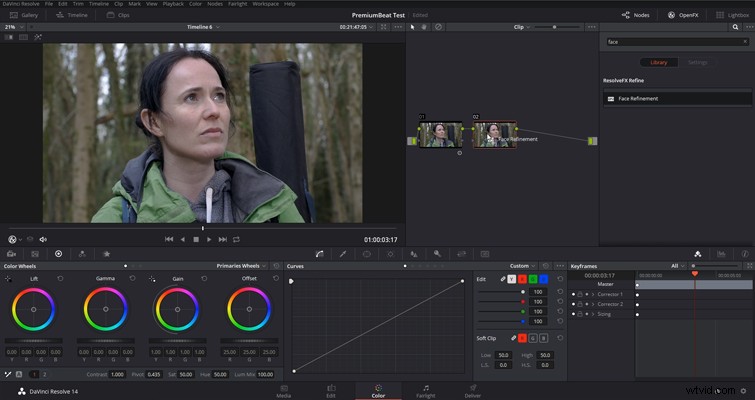Expand the Corrector 1 keyframe track

[x=593, y=294]
